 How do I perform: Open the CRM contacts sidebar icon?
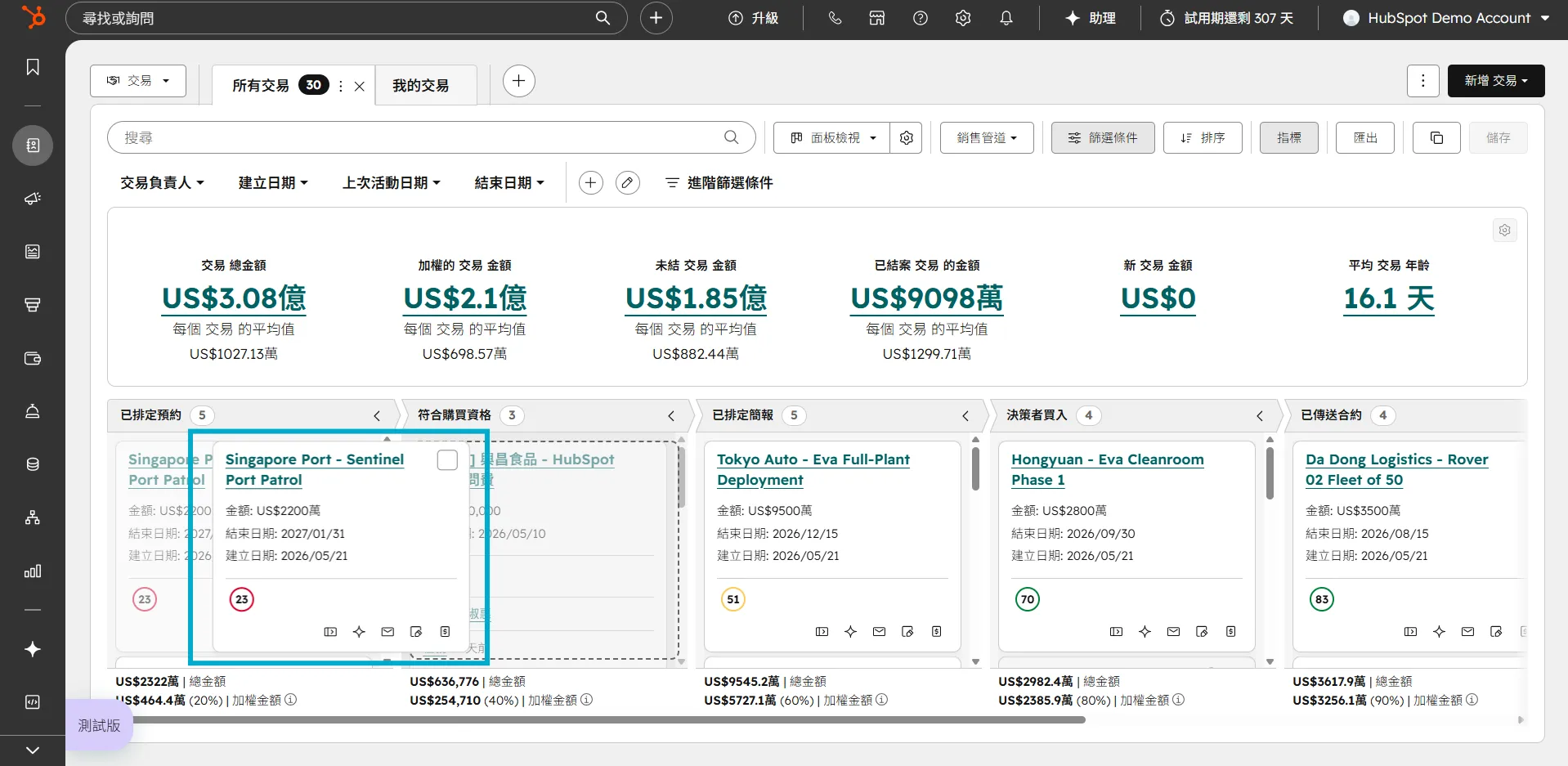(33, 146)
